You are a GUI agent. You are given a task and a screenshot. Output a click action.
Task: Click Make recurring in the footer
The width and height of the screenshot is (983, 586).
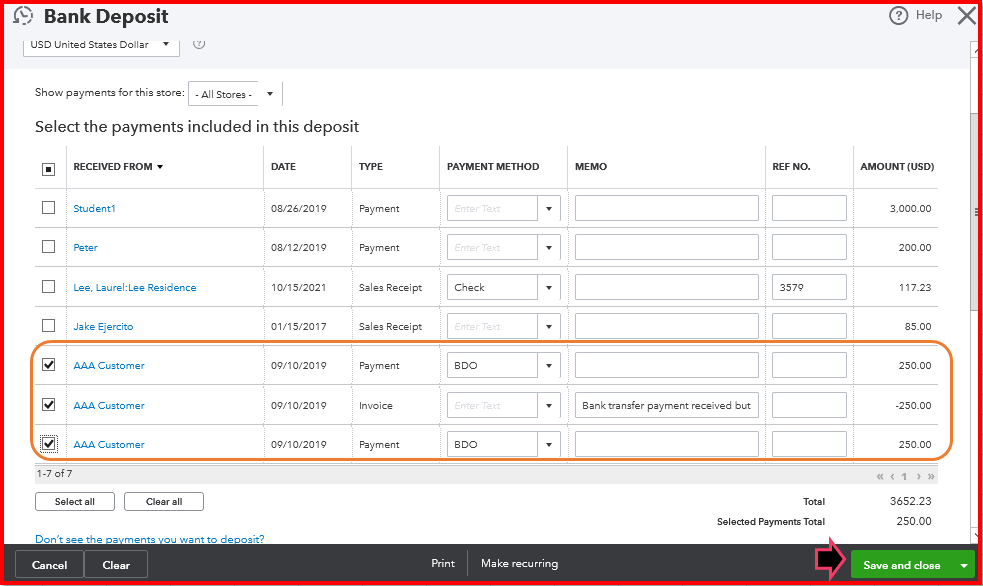pyautogui.click(x=519, y=563)
